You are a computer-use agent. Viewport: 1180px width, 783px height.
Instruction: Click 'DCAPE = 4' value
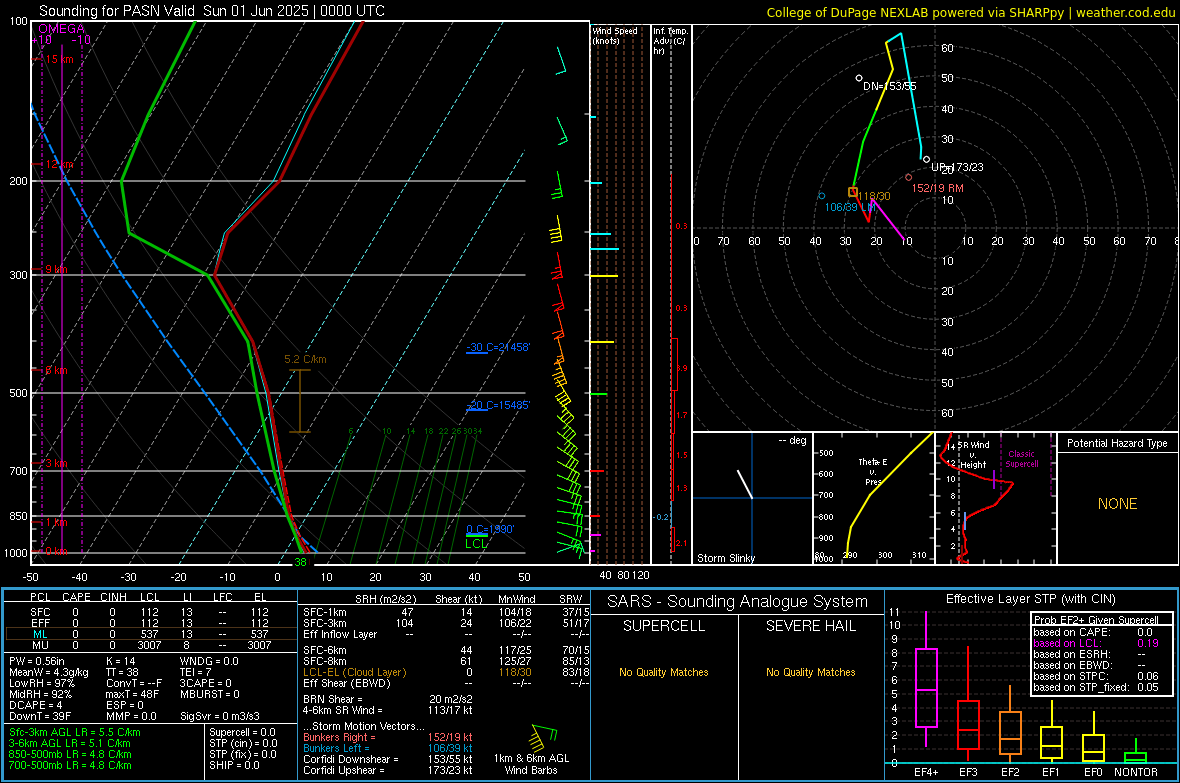coord(35,705)
